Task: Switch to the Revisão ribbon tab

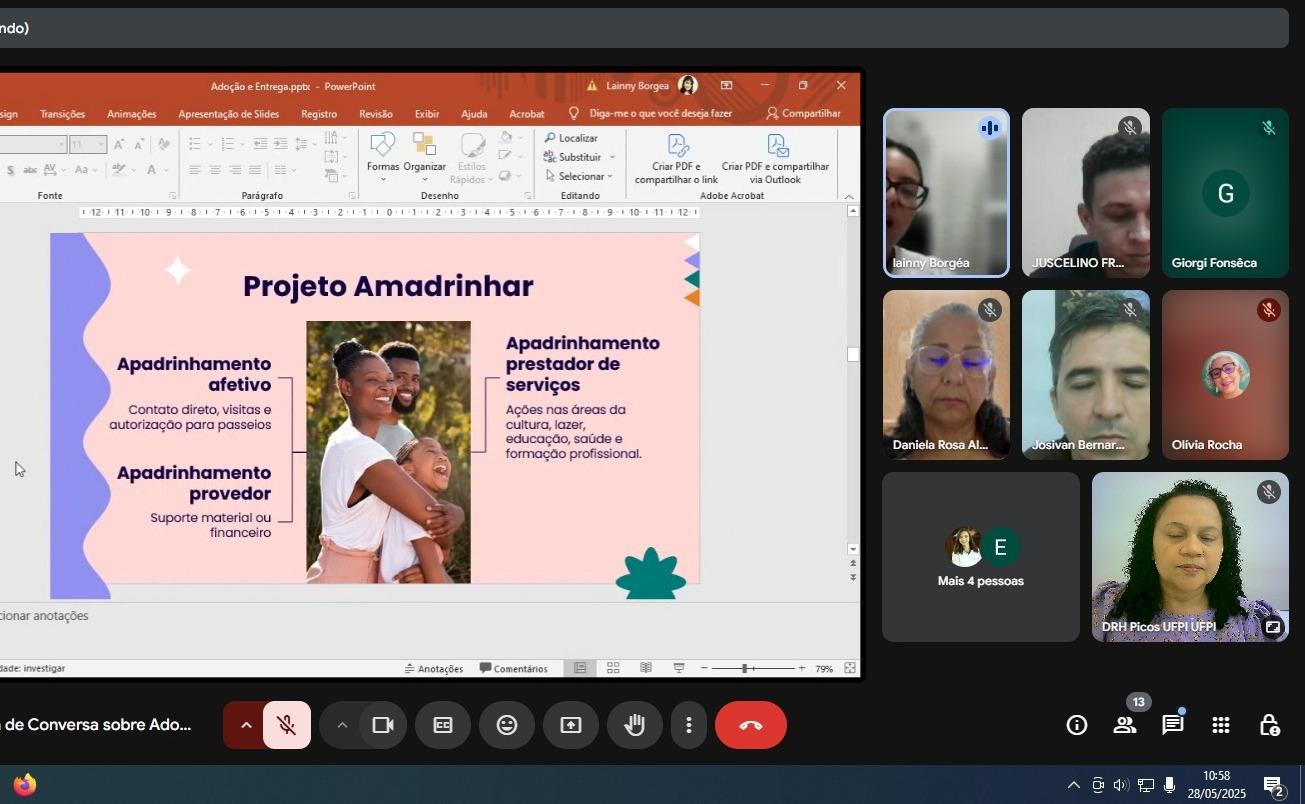Action: pyautogui.click(x=375, y=114)
